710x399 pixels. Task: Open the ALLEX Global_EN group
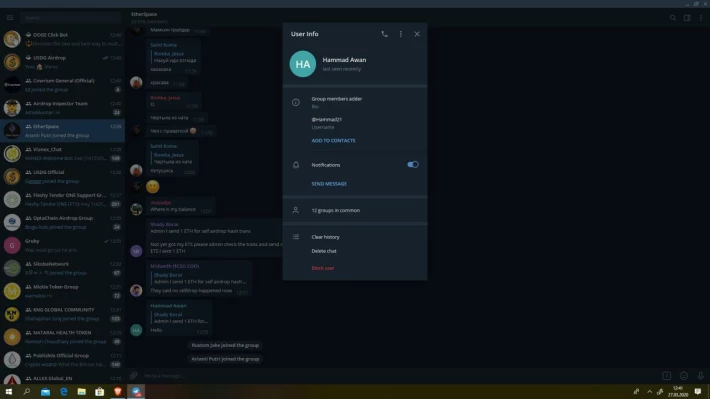[62, 378]
